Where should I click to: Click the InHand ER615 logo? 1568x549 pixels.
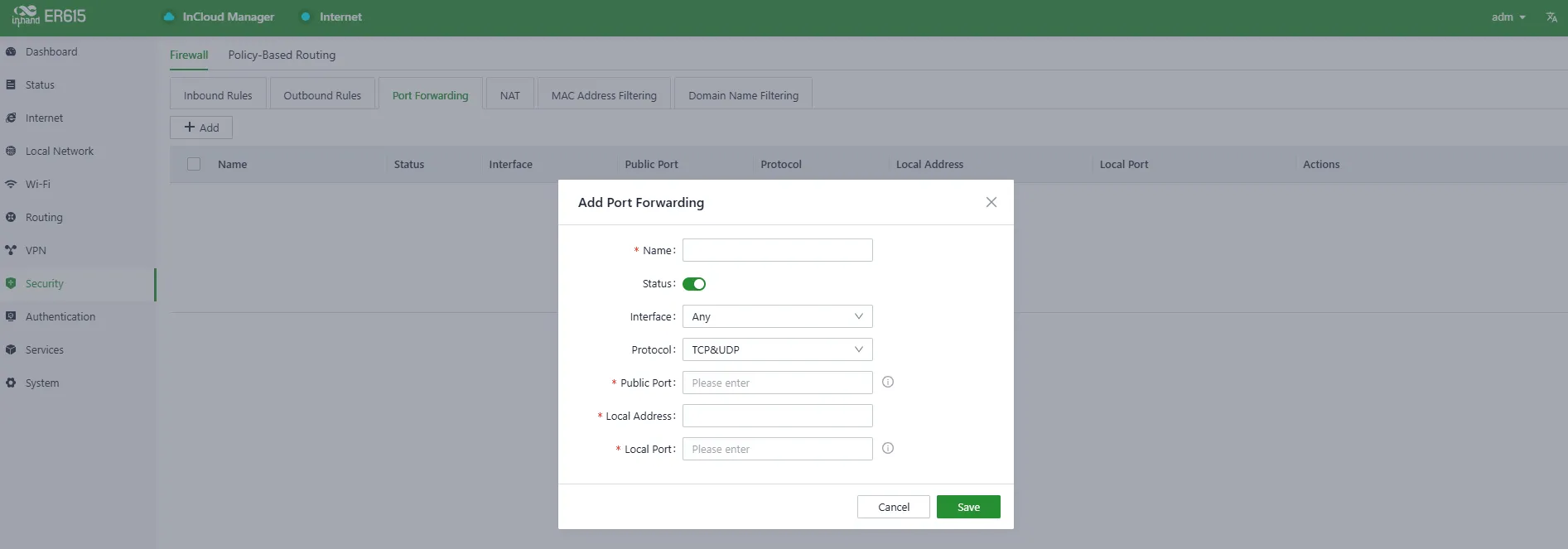point(49,16)
